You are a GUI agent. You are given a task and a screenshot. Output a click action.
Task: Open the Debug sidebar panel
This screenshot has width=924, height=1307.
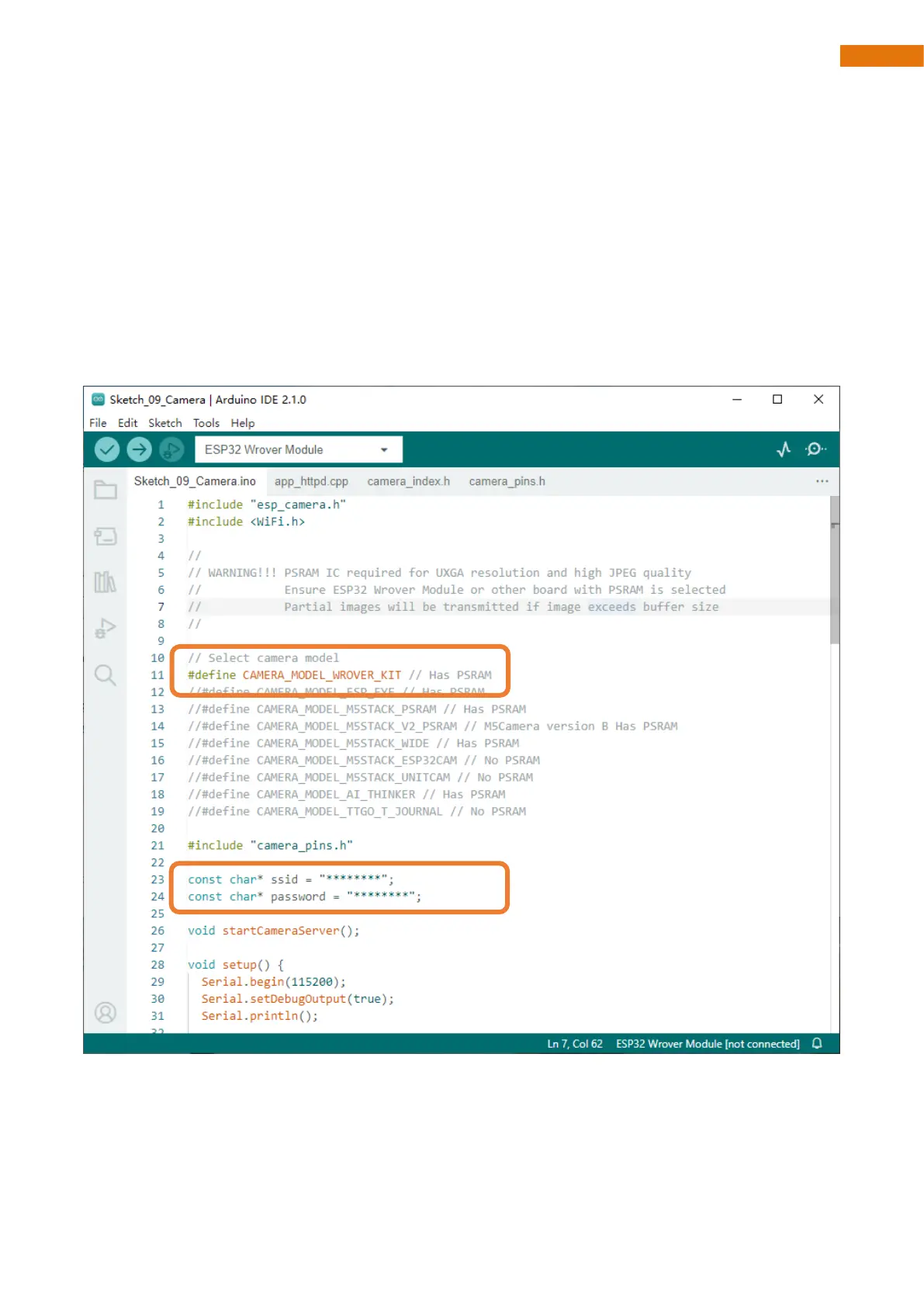pos(106,628)
